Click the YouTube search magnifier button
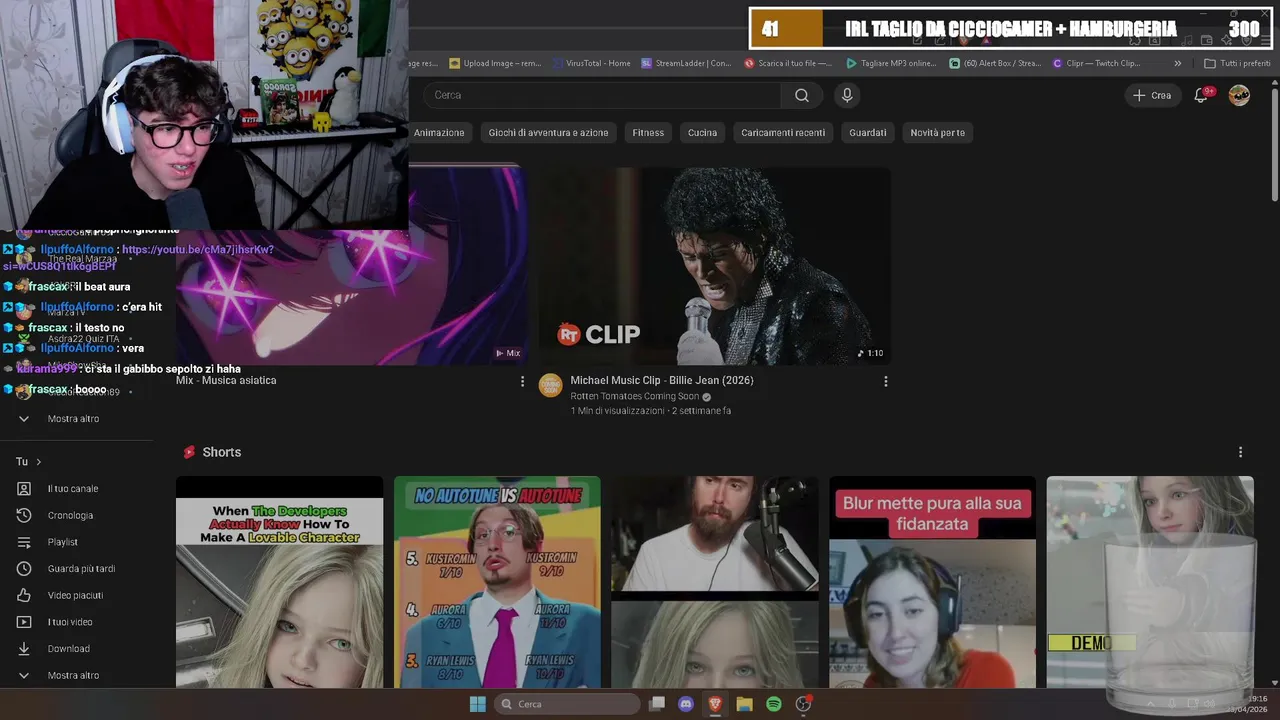Viewport: 1280px width, 720px height. pos(802,95)
